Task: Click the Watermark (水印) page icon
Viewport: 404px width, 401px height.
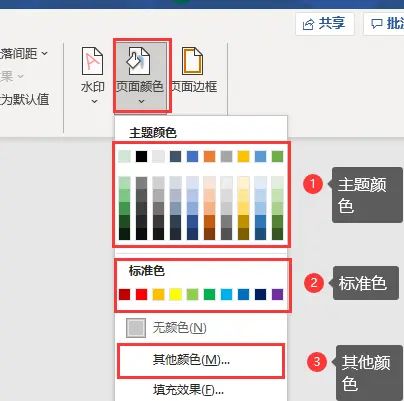Action: (x=92, y=61)
